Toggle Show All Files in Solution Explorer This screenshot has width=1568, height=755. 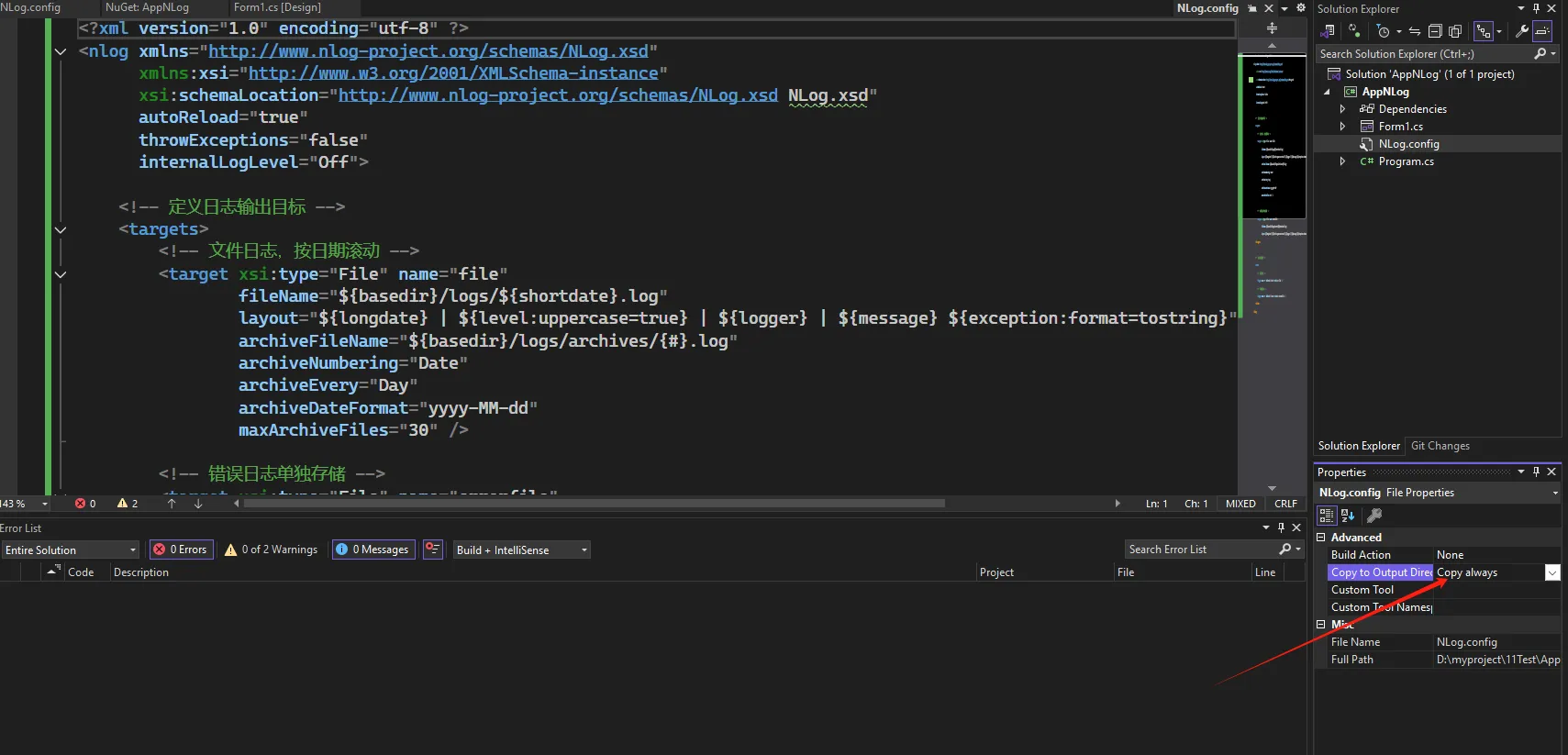pyautogui.click(x=1455, y=31)
